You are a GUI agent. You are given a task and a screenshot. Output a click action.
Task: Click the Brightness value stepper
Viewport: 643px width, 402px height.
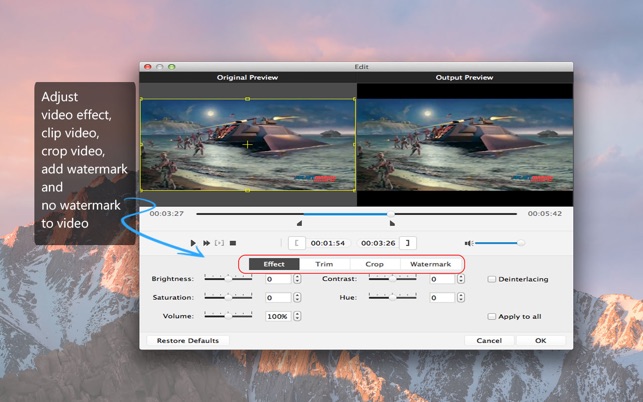[x=297, y=279]
